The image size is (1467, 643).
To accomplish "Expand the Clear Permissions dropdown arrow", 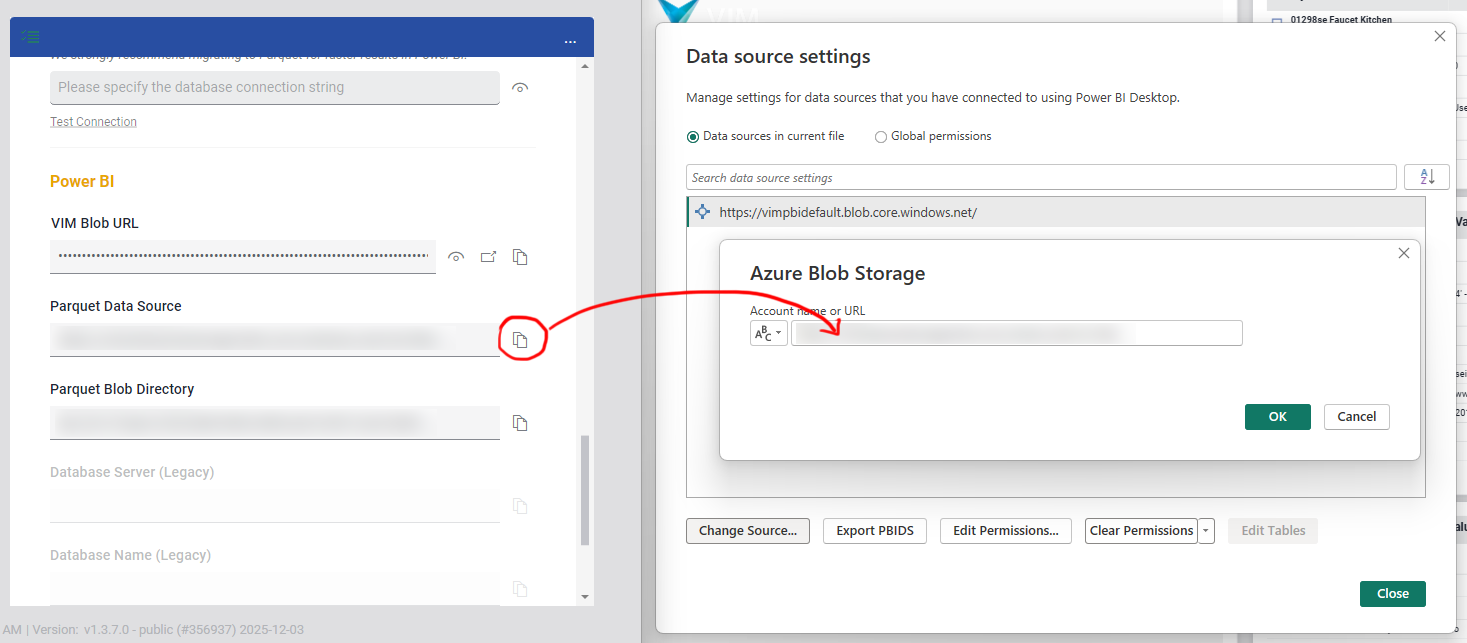I will 1207,531.
